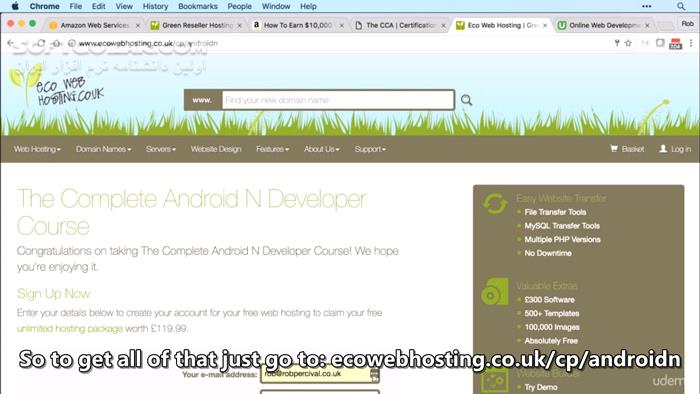Click the "MySQL Transfer Tools" text

pyautogui.click(x=562, y=226)
